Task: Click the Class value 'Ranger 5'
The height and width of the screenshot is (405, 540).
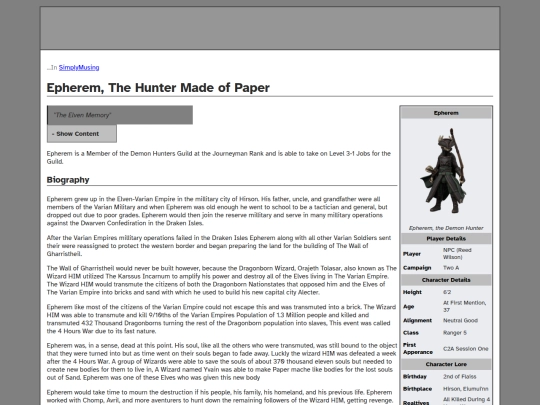Action: pos(455,333)
